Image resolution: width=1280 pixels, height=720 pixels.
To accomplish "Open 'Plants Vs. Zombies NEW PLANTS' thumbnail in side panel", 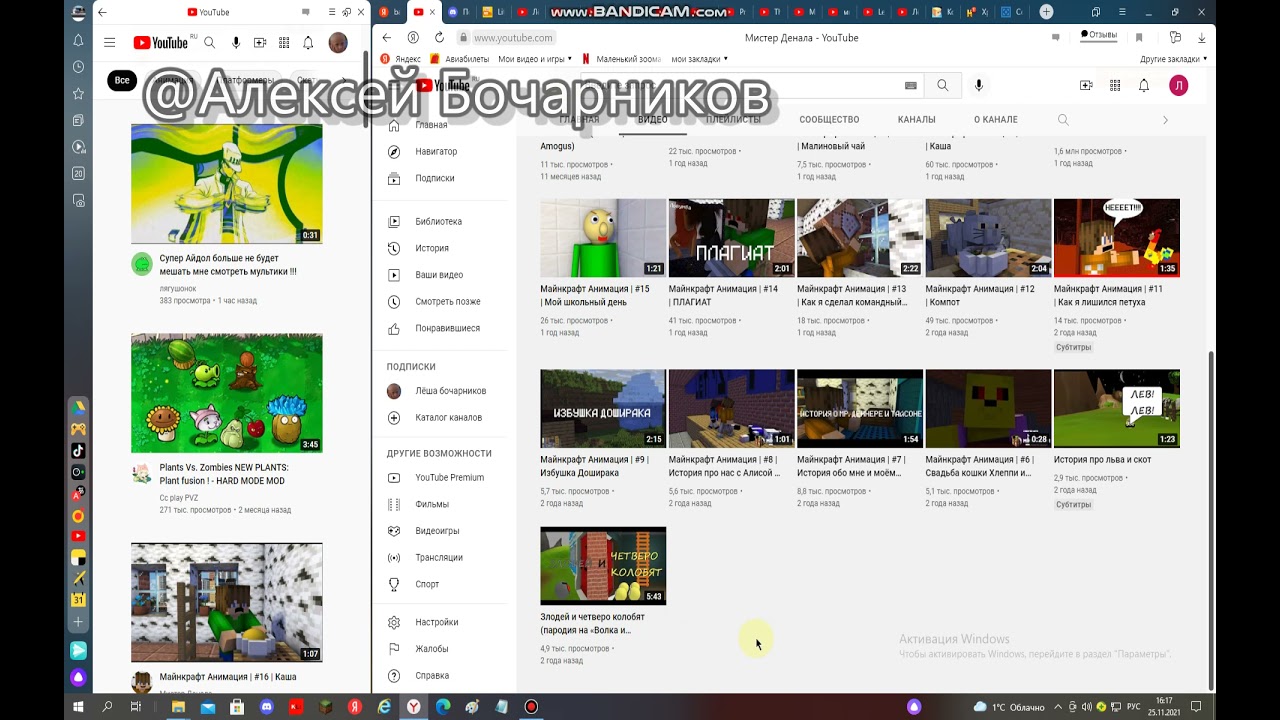I will 227,393.
